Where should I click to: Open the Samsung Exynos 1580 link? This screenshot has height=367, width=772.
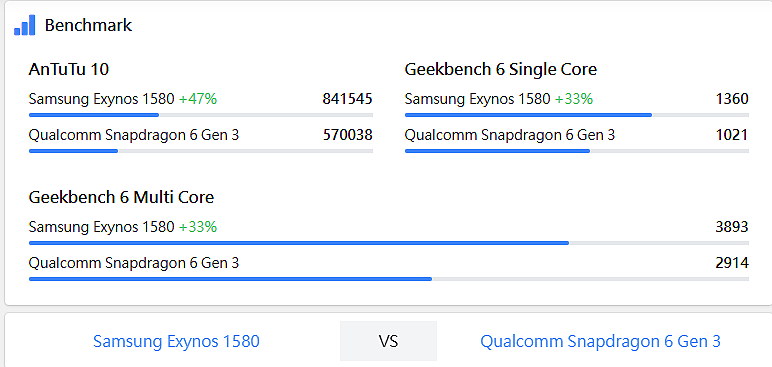(176, 341)
